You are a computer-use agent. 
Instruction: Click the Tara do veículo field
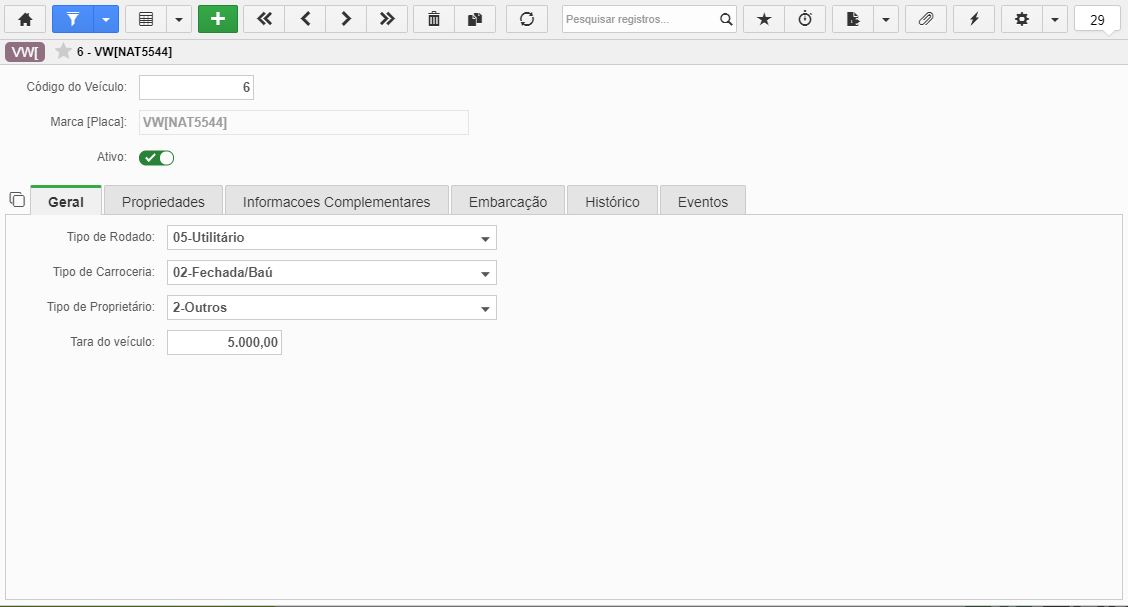click(x=224, y=343)
